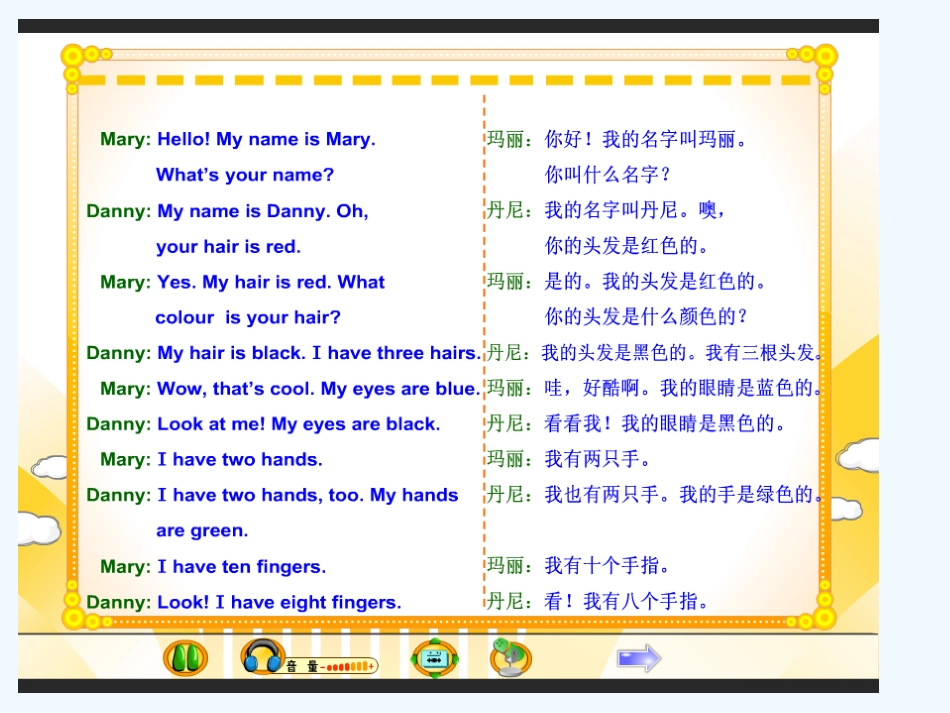Go to next page with blue arrow
This screenshot has width=950, height=713.
click(x=639, y=658)
